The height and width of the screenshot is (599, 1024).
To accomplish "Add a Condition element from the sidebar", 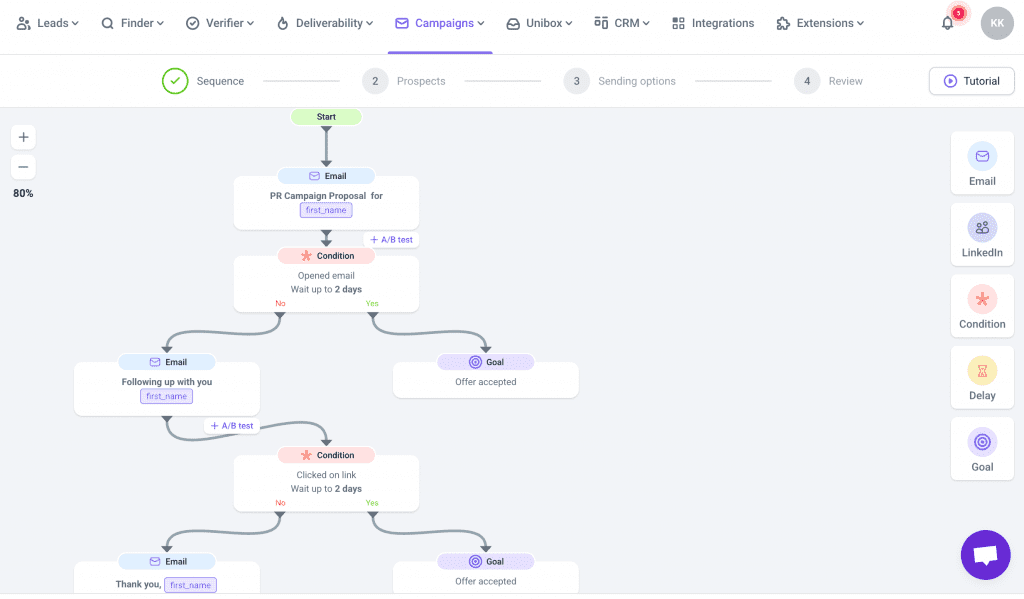I will (x=981, y=305).
